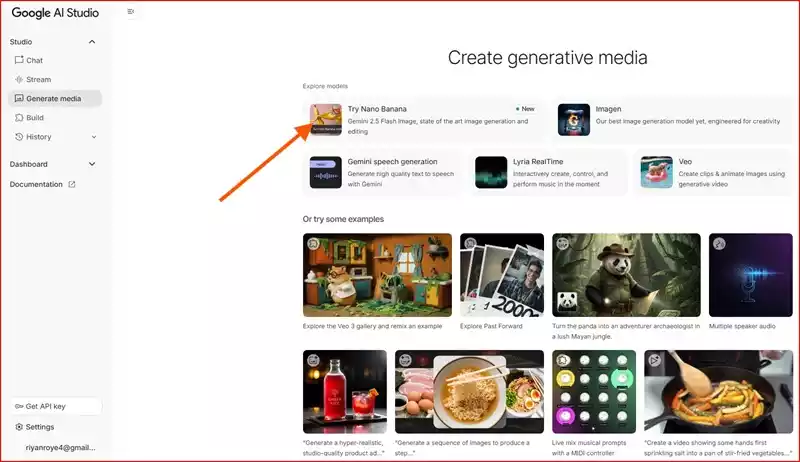The width and height of the screenshot is (800, 462).
Task: Click the Veo thumbnail image
Action: click(x=656, y=172)
